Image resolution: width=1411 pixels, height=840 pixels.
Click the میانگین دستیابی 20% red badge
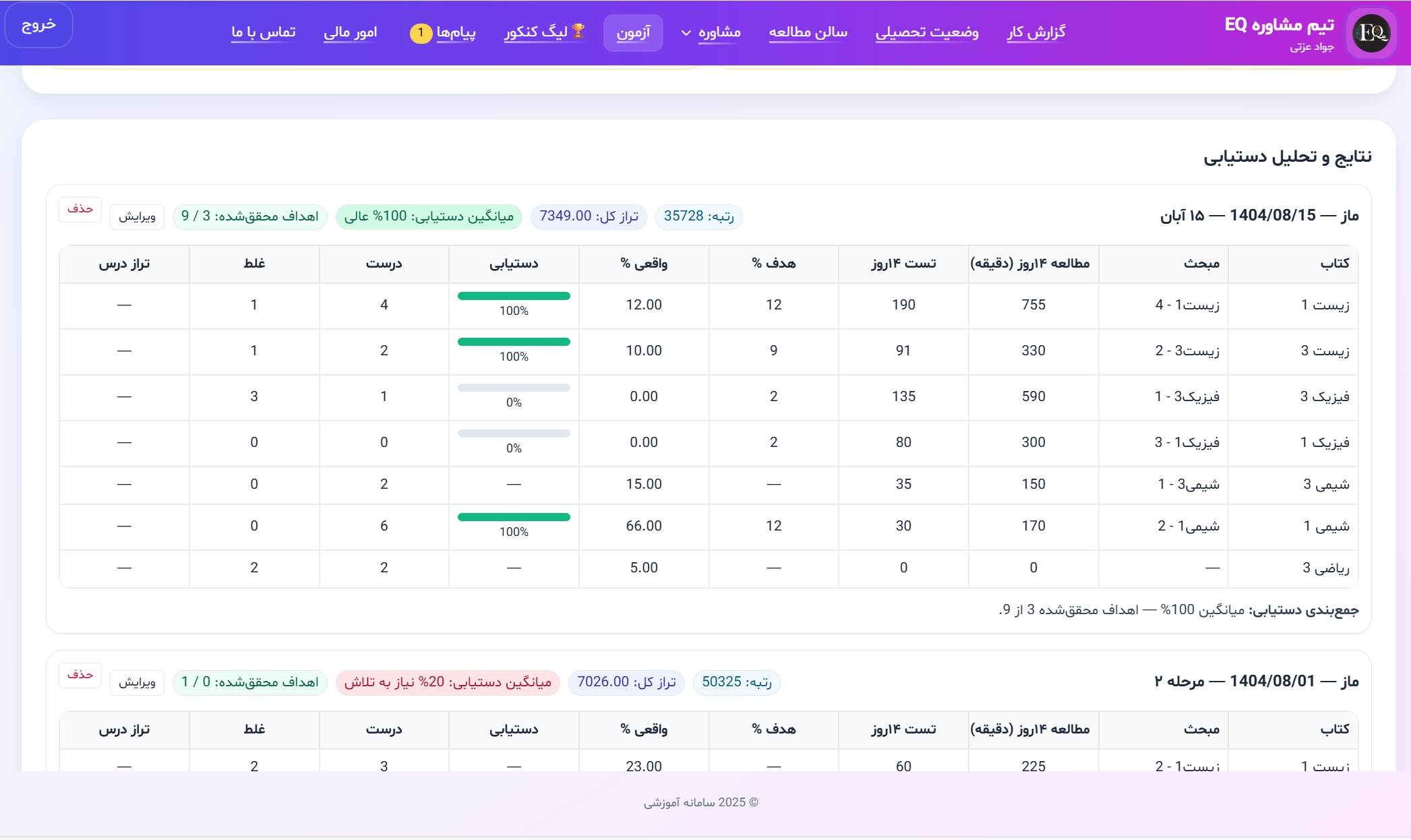(448, 682)
